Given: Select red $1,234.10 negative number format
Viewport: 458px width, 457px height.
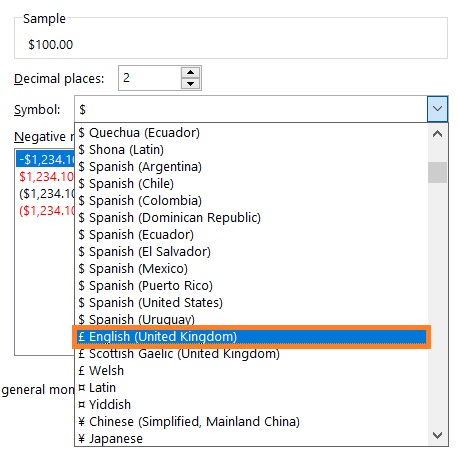Looking at the screenshot, I should pyautogui.click(x=46, y=177).
